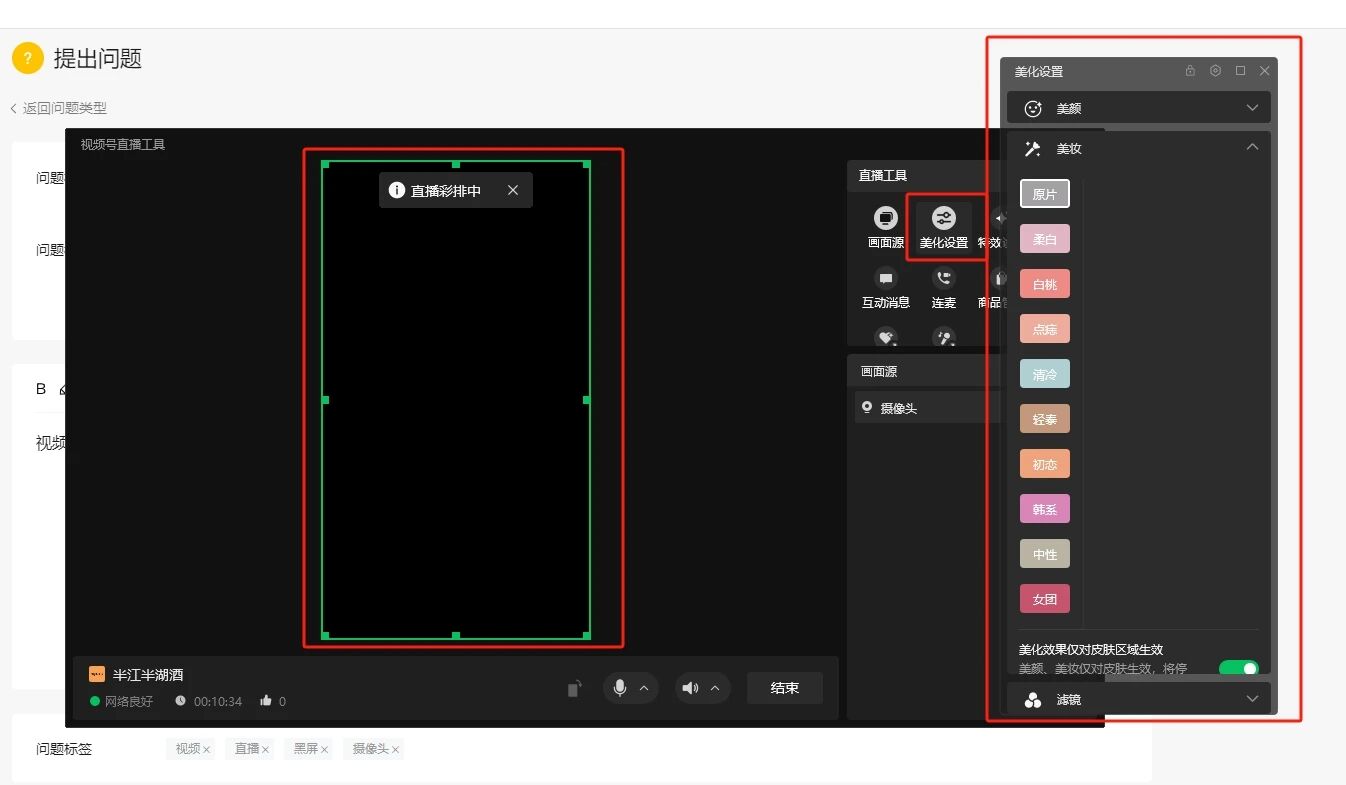Click the rotate screen icon near microphone
1346x785 pixels.
click(574, 688)
